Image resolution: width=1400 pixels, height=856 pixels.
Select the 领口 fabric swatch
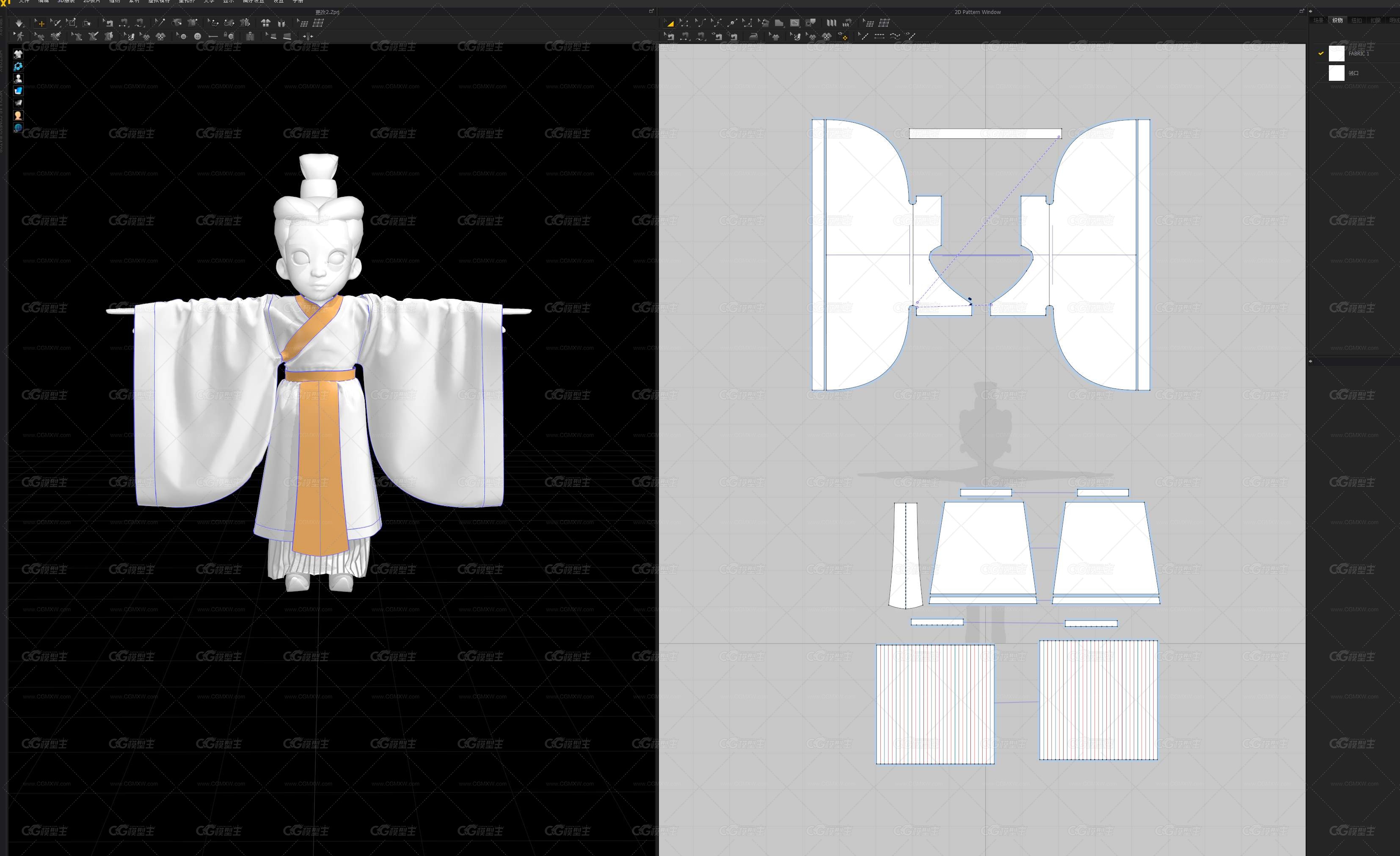(x=1337, y=73)
